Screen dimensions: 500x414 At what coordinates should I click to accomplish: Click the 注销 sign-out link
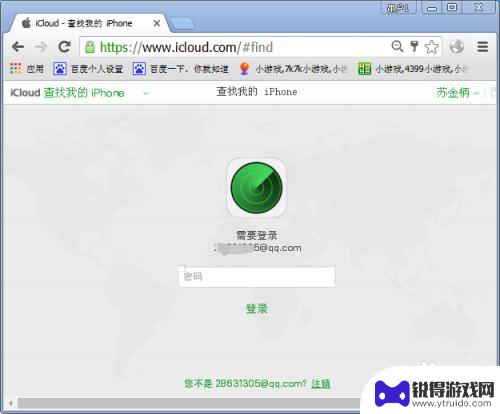(321, 384)
